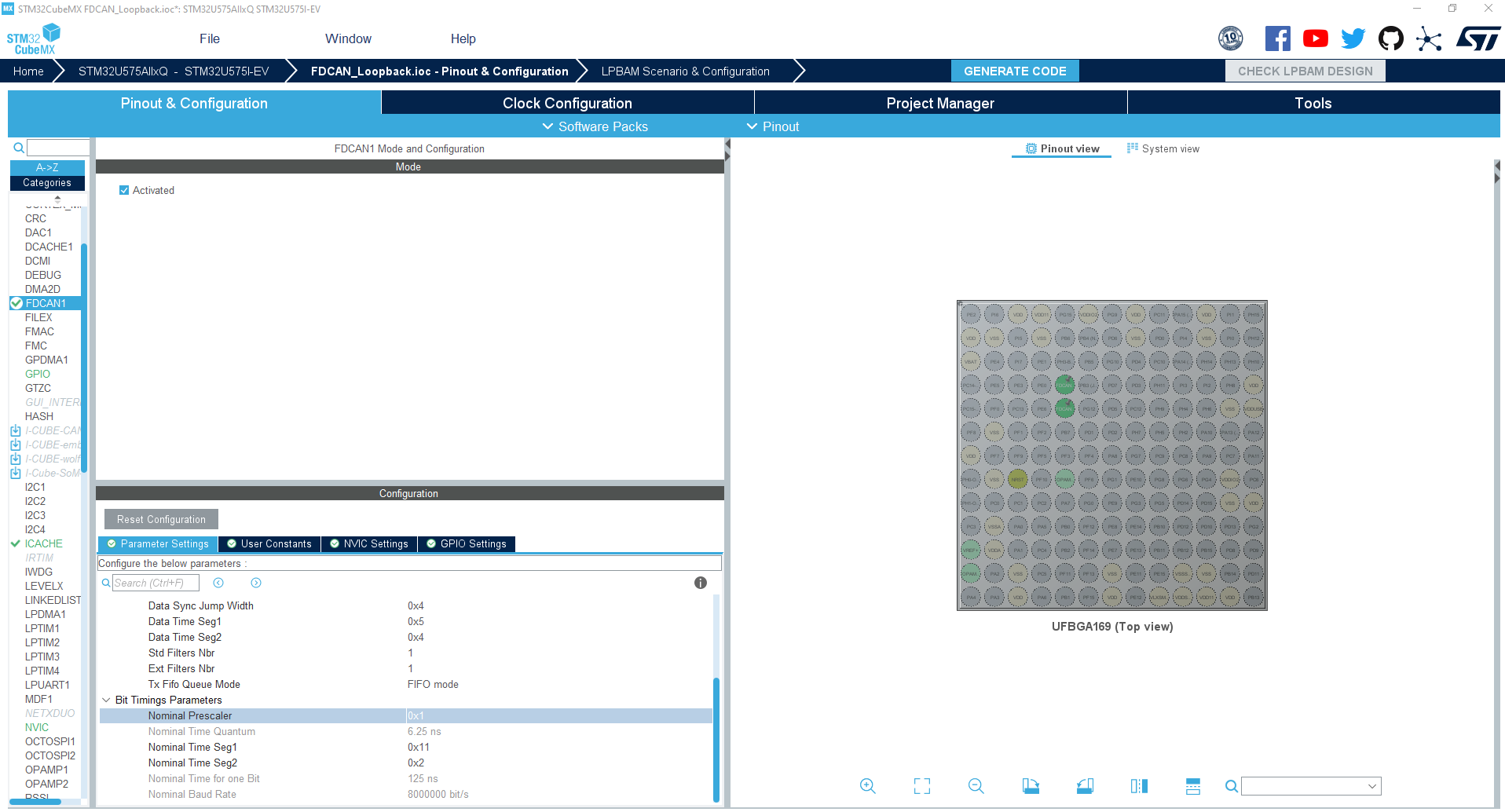Open the STM32CubeMX GitHub page
This screenshot has height=812, width=1505.
[x=1390, y=38]
